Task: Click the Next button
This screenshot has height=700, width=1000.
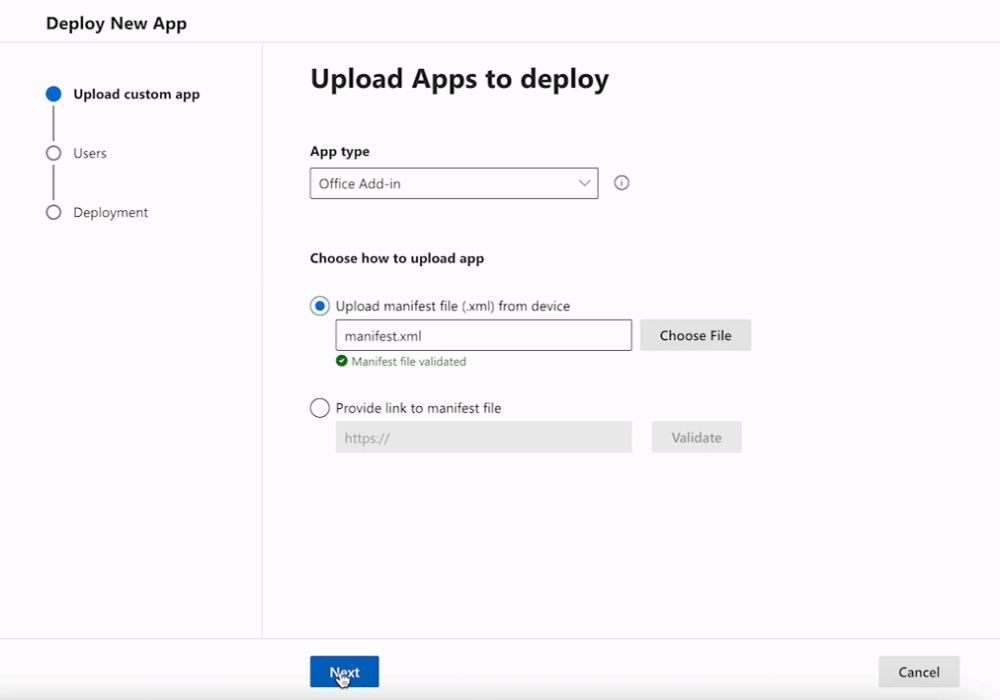Action: 344,672
